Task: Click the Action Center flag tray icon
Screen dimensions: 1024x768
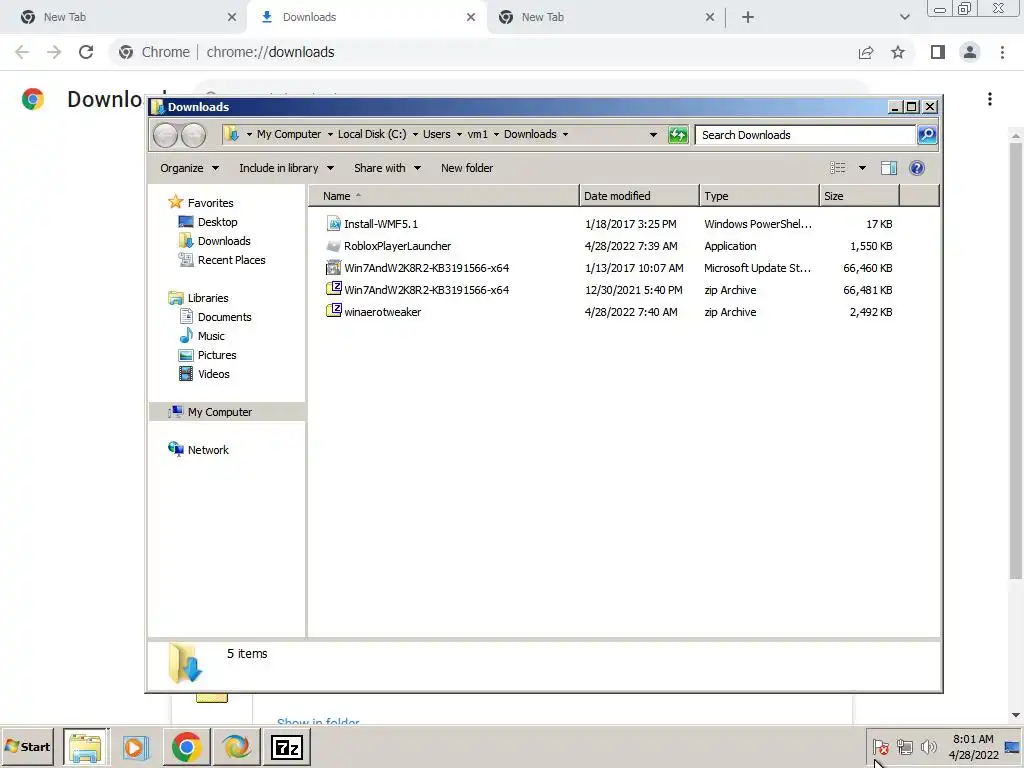Action: click(880, 746)
